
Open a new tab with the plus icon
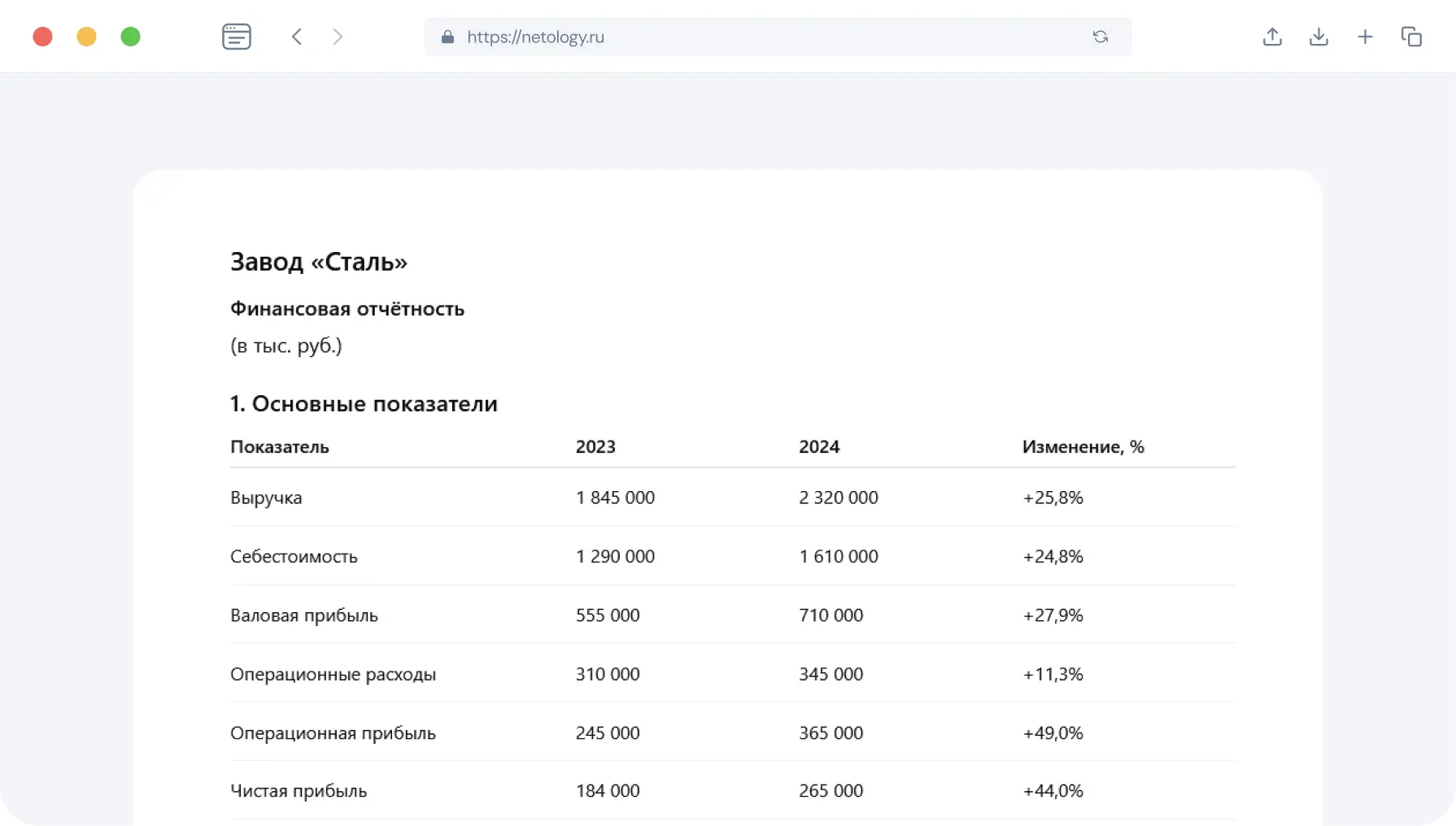click(x=1365, y=37)
